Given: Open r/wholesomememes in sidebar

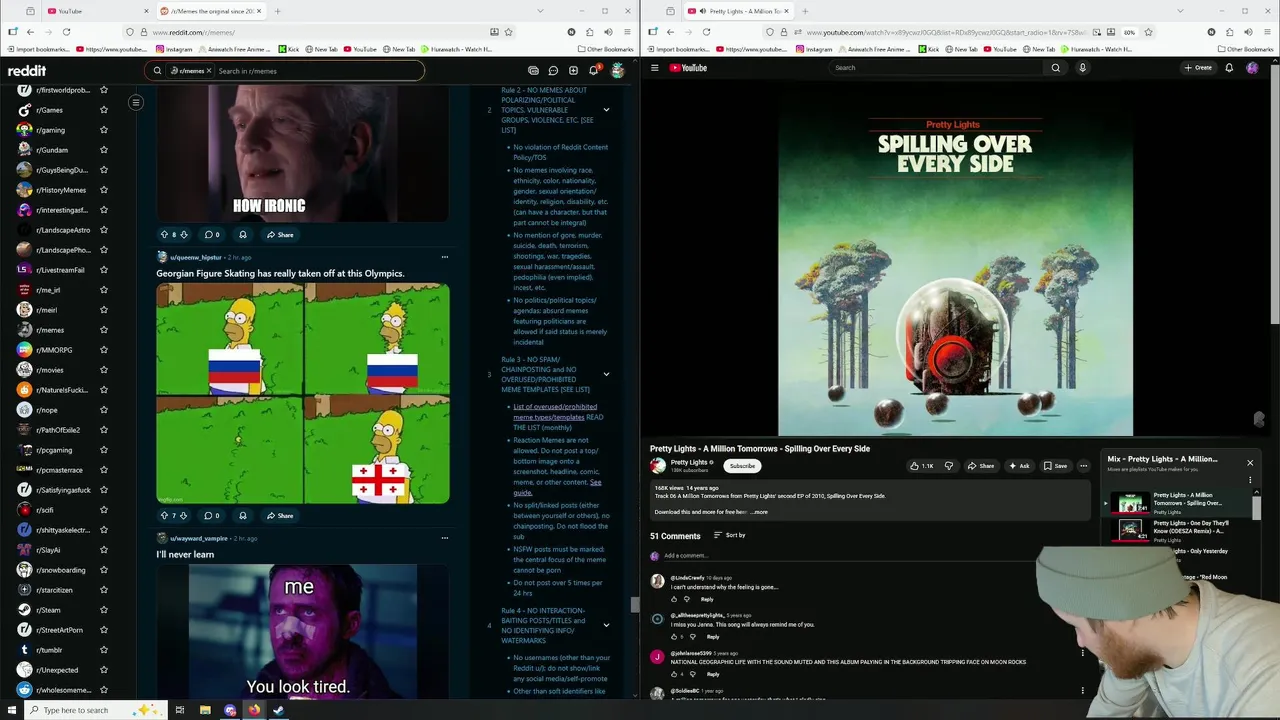Looking at the screenshot, I should click(63, 690).
